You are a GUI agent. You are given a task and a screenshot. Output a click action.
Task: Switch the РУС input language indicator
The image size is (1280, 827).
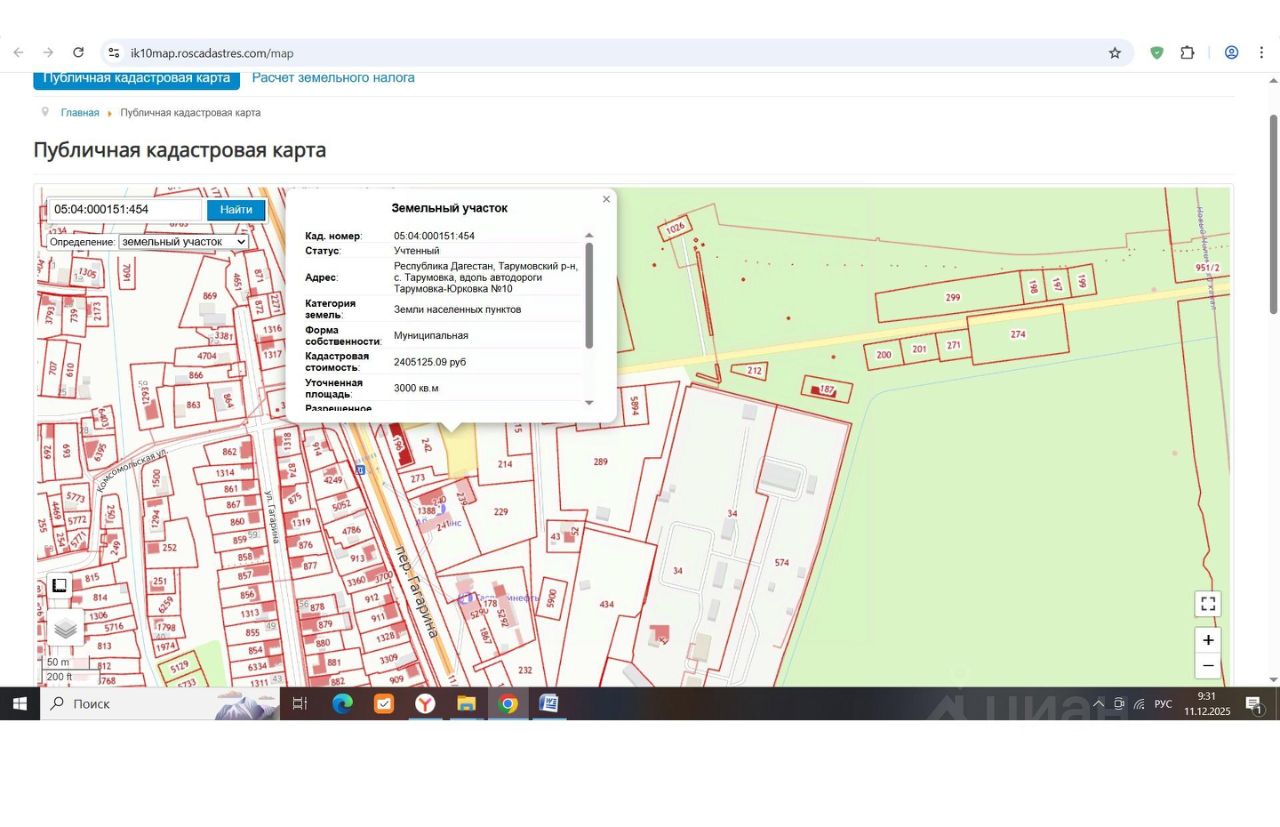(x=1163, y=704)
